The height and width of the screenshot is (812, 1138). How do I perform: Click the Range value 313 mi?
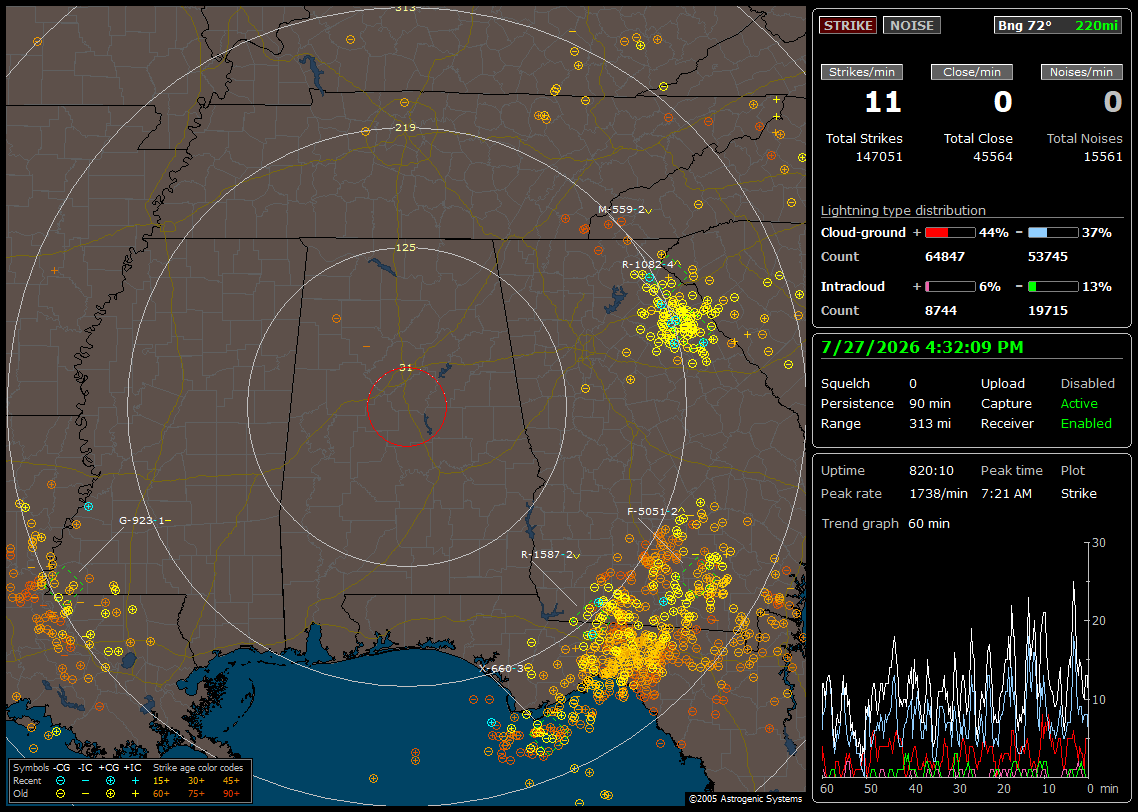930,424
